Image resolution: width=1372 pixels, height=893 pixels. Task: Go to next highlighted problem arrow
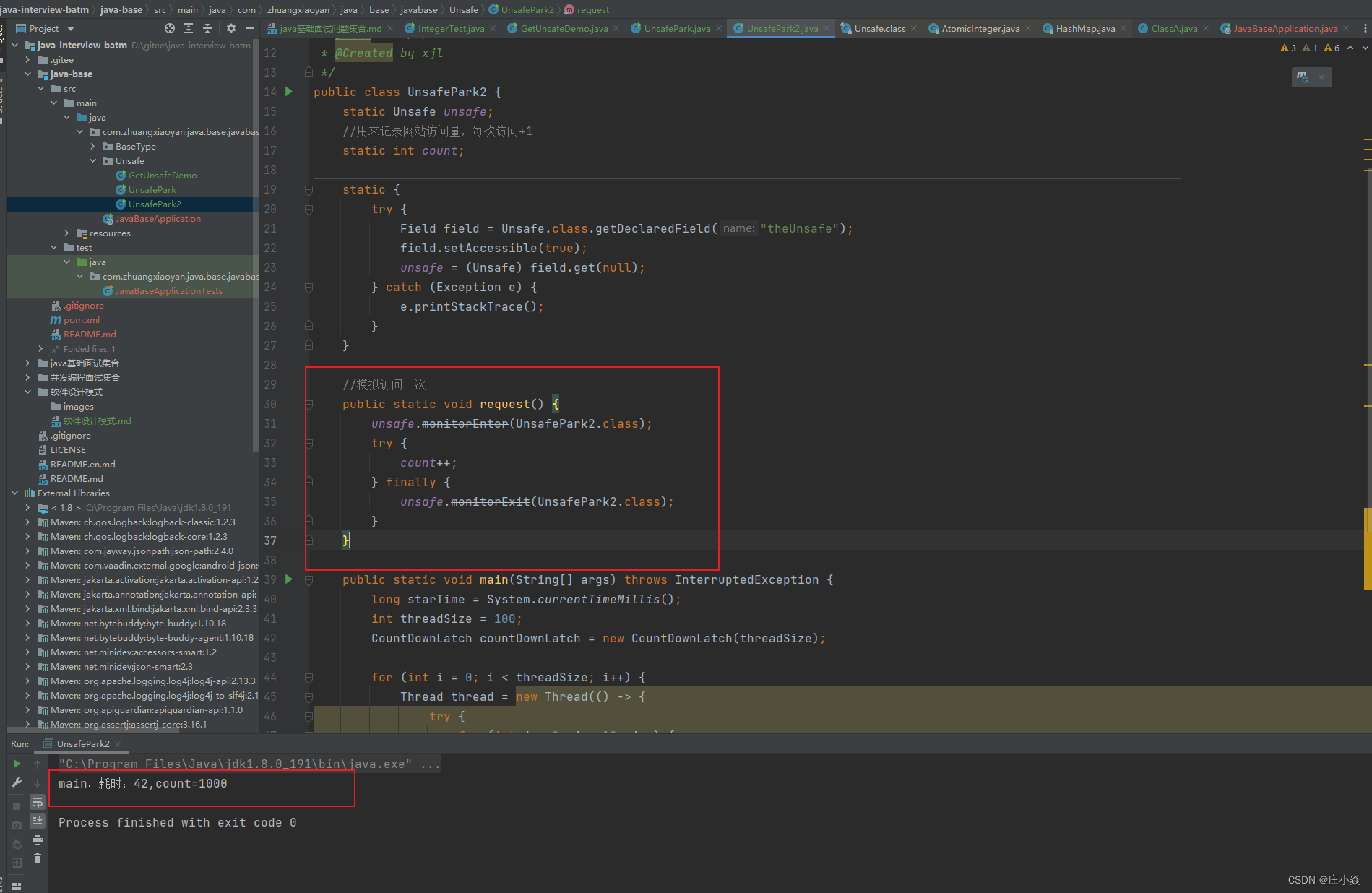[1365, 48]
